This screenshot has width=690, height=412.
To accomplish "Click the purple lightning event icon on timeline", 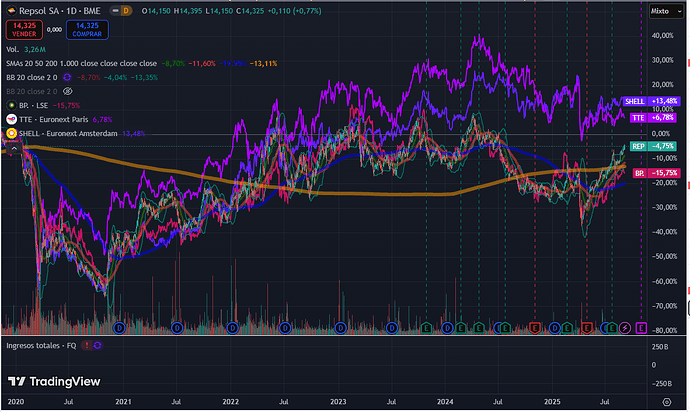I will pos(626,327).
